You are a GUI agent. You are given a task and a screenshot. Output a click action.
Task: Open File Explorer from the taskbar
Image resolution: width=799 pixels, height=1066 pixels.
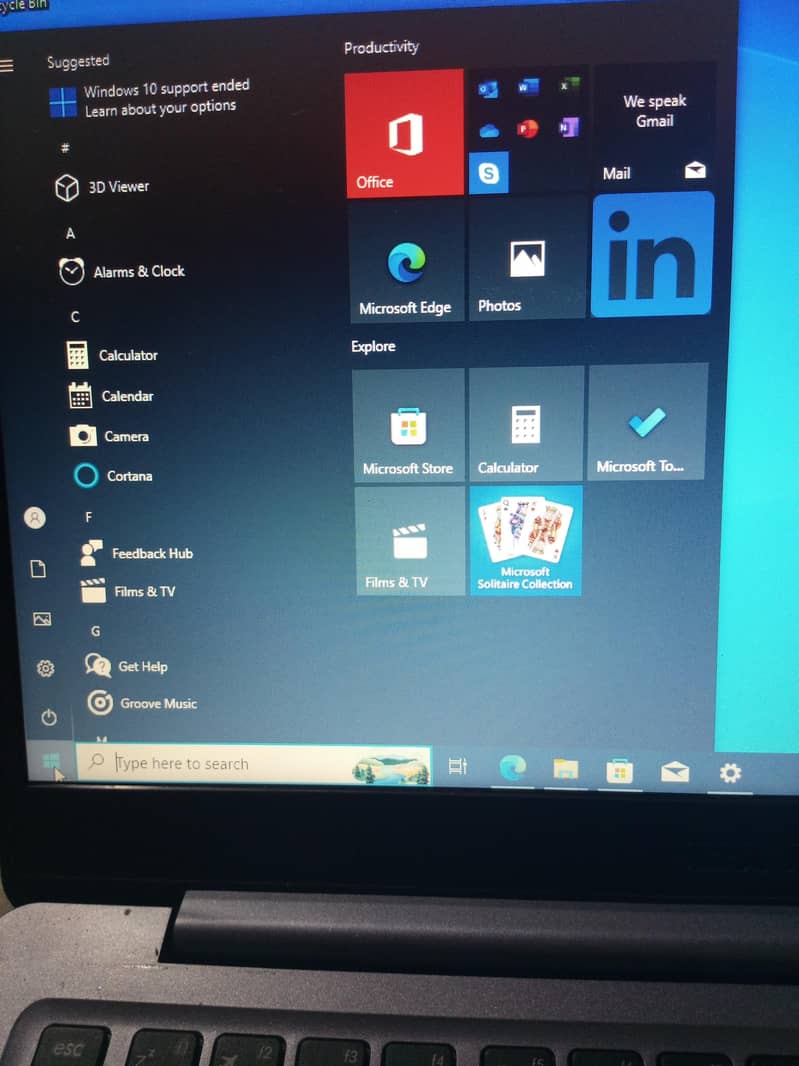pyautogui.click(x=566, y=769)
